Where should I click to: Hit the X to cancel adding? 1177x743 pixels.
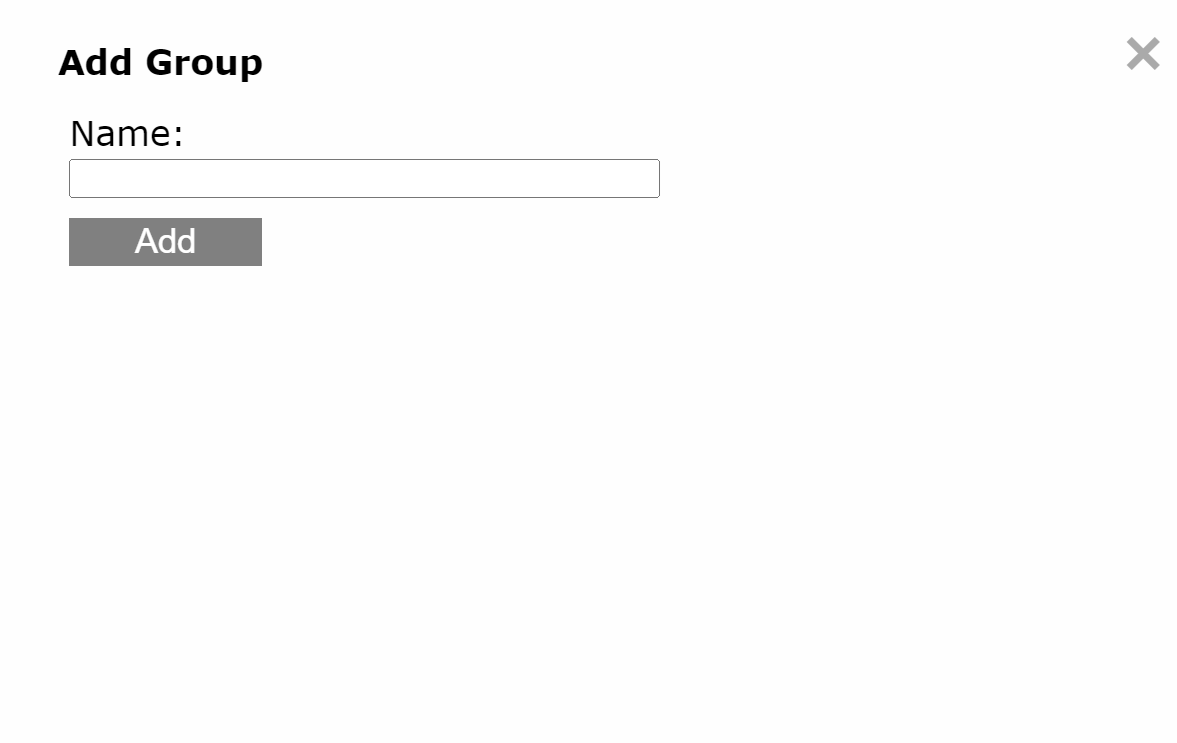pyautogui.click(x=1142, y=54)
